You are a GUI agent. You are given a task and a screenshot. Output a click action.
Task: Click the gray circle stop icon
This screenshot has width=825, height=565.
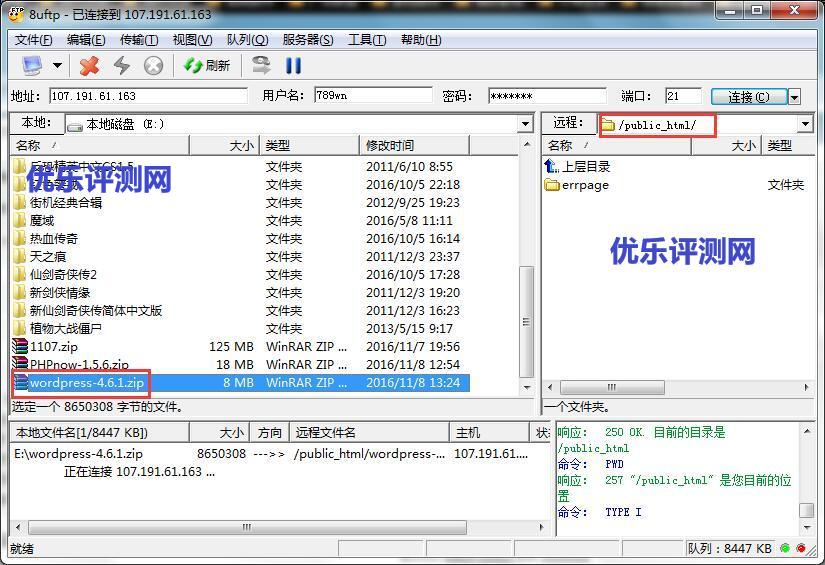point(153,66)
